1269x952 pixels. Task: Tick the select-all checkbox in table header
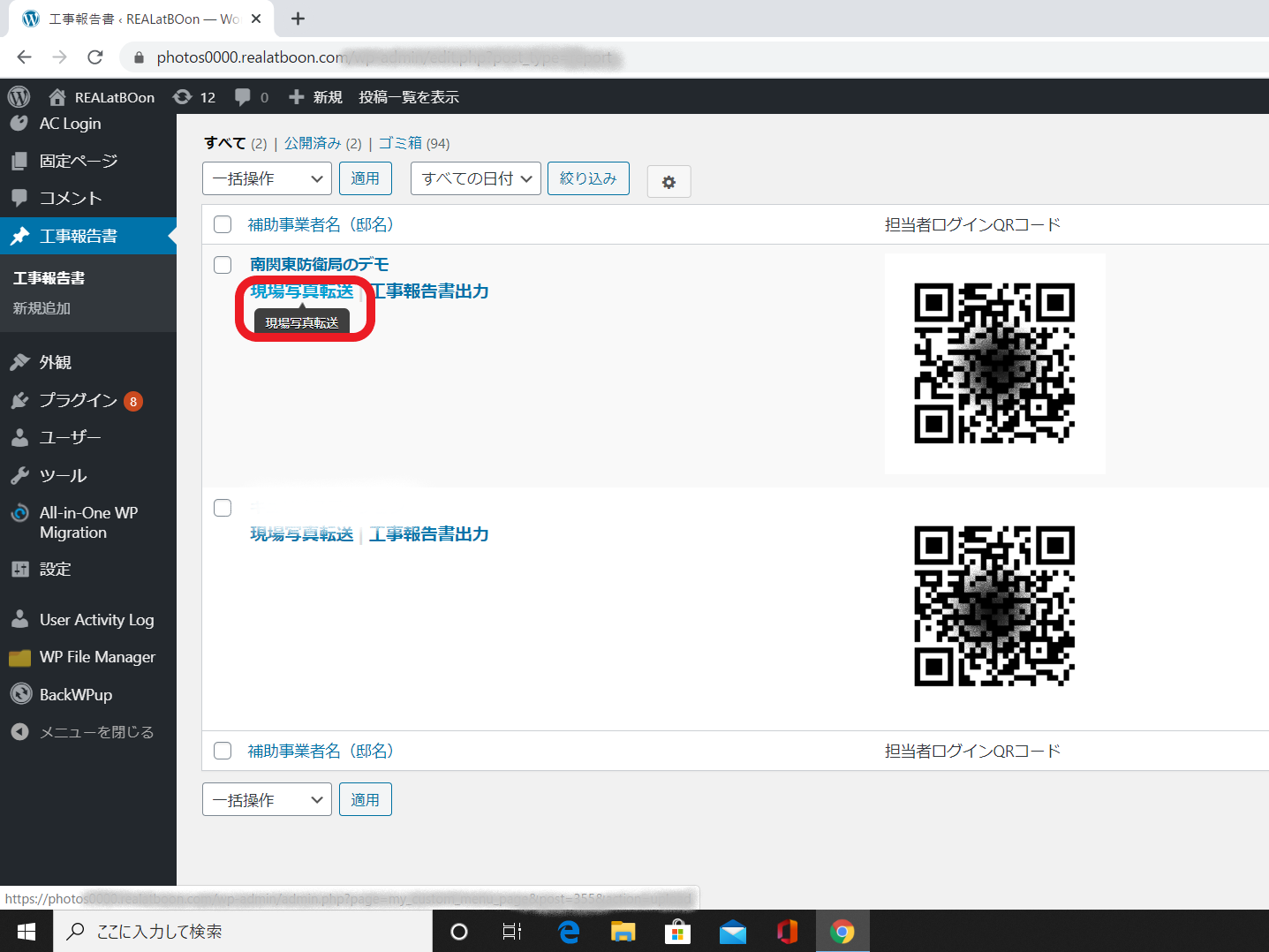tap(223, 224)
